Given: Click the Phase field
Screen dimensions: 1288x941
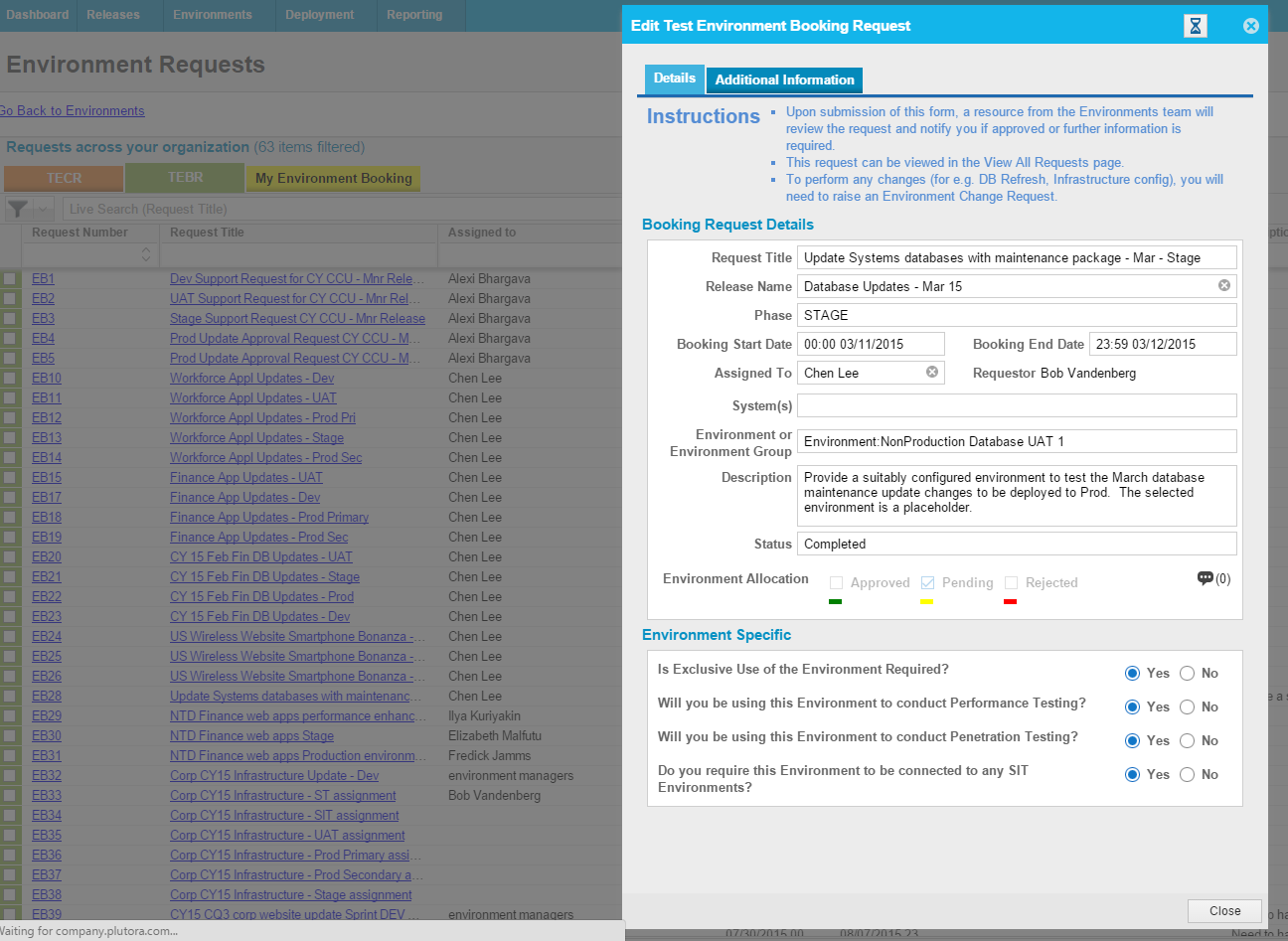Looking at the screenshot, I should tap(1017, 315).
